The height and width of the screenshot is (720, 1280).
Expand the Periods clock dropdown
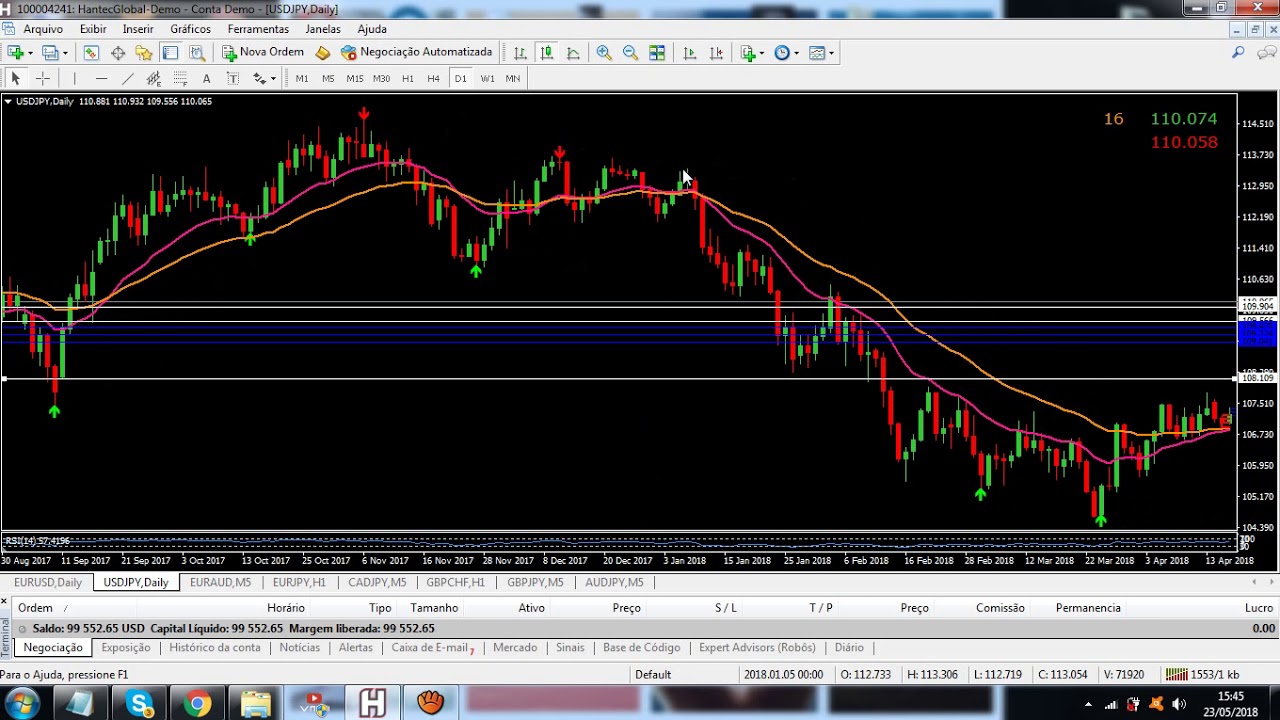coord(796,53)
